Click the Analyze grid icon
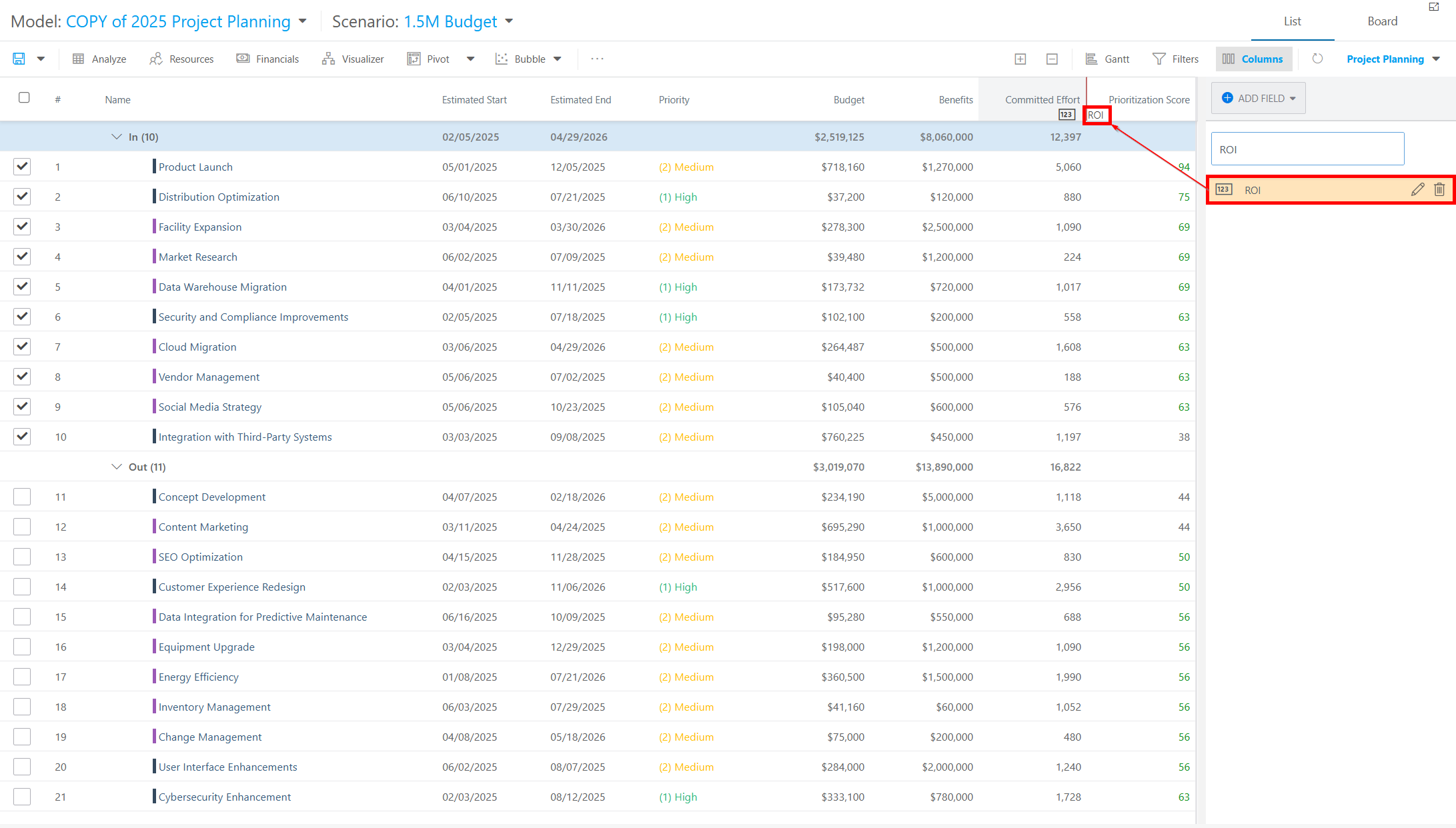 pyautogui.click(x=78, y=59)
